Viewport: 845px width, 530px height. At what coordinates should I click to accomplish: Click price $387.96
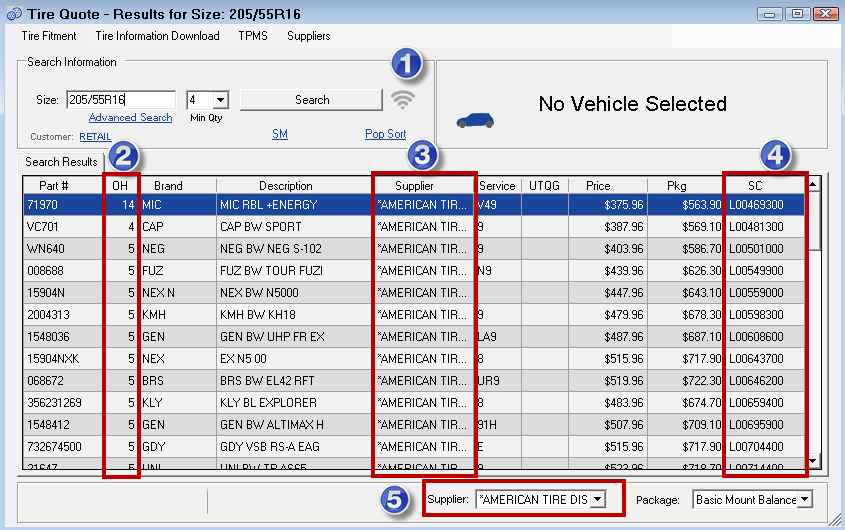tap(624, 227)
